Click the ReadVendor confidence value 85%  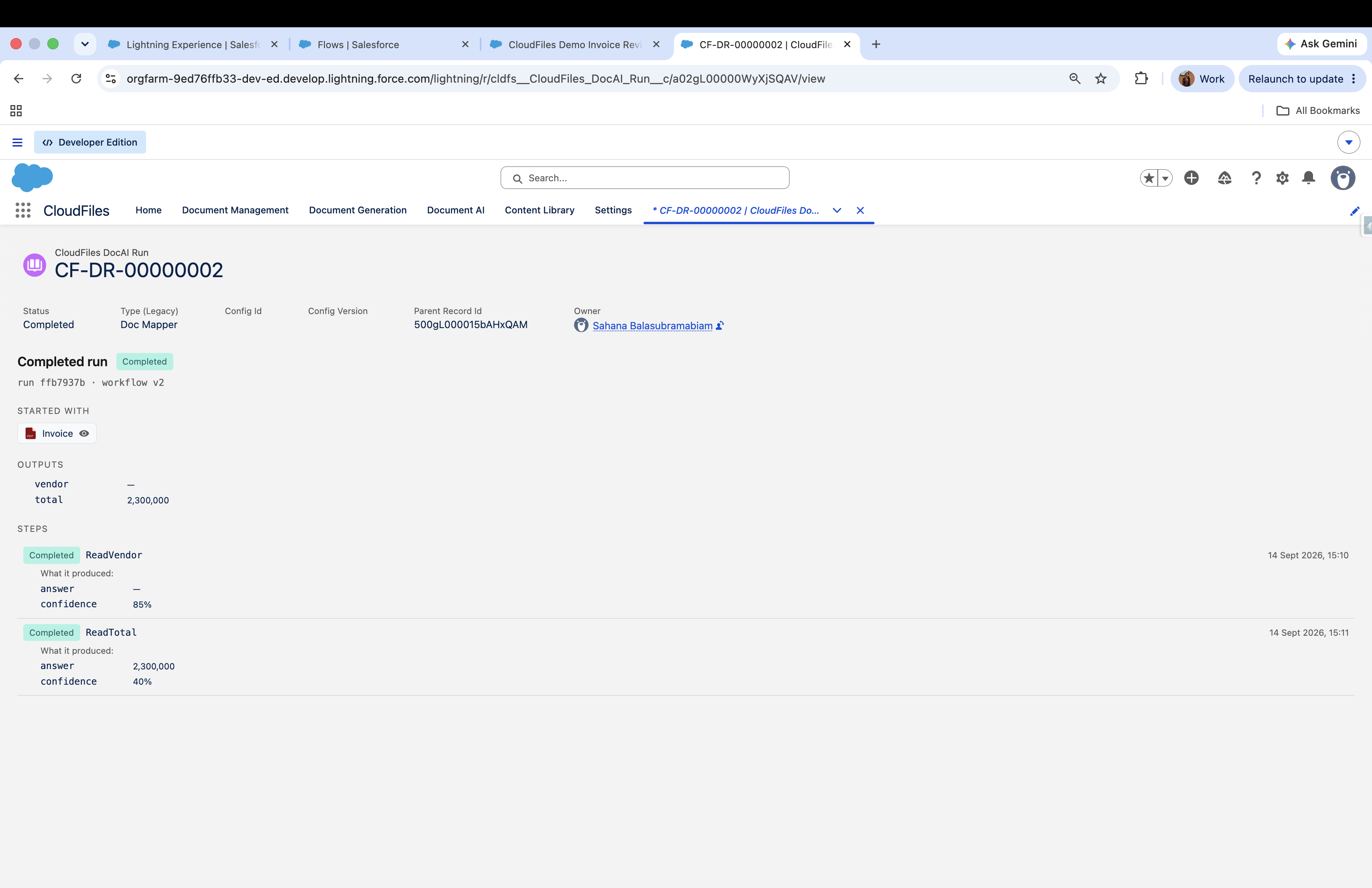click(142, 604)
